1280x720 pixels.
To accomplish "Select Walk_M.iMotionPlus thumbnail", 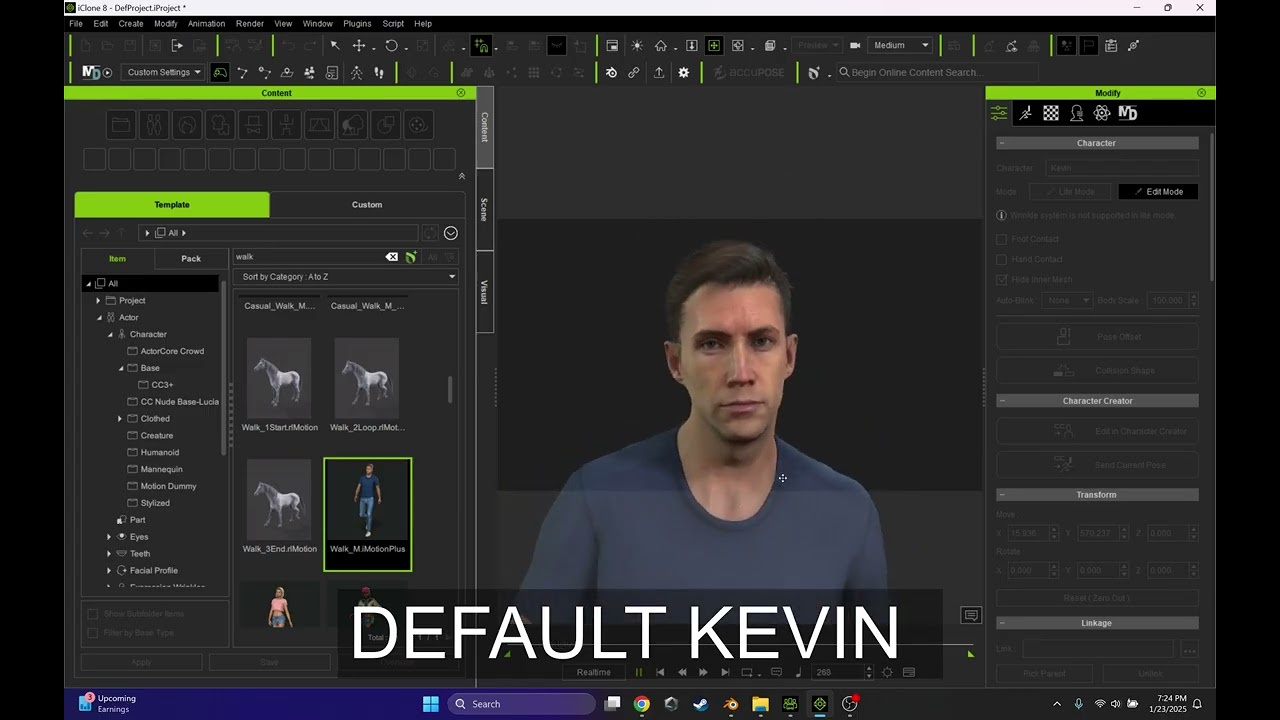I will (367, 514).
